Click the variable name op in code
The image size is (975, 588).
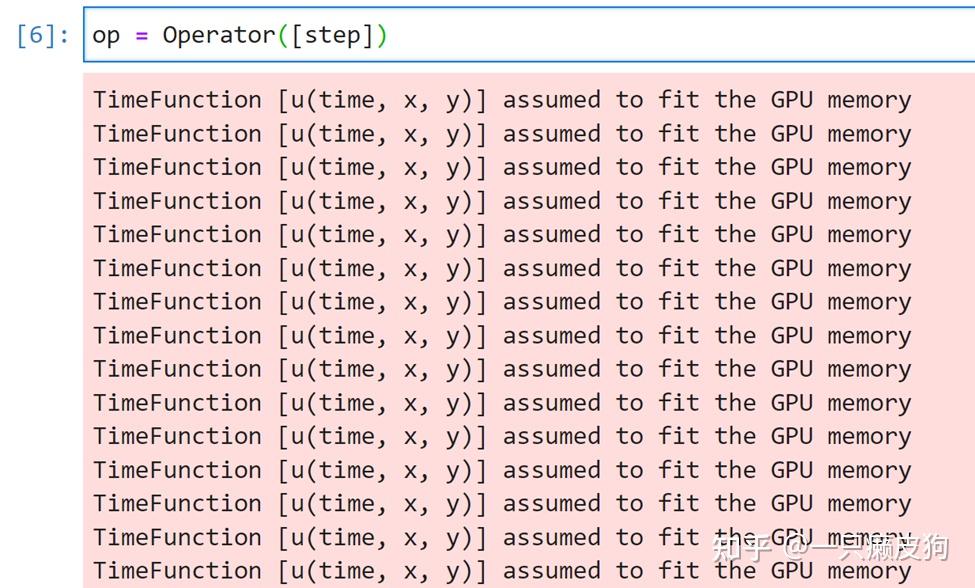tap(106, 36)
